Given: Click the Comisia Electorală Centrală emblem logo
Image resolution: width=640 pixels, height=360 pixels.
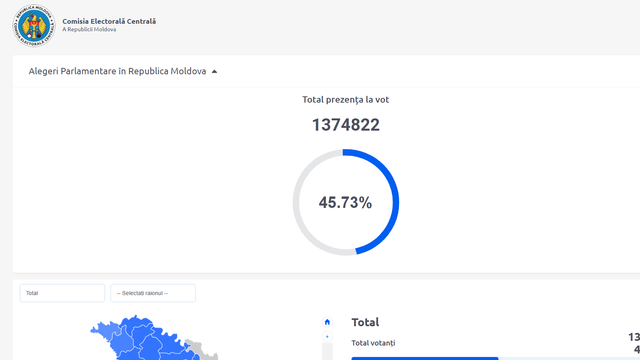Looking at the screenshot, I should click(x=34, y=25).
